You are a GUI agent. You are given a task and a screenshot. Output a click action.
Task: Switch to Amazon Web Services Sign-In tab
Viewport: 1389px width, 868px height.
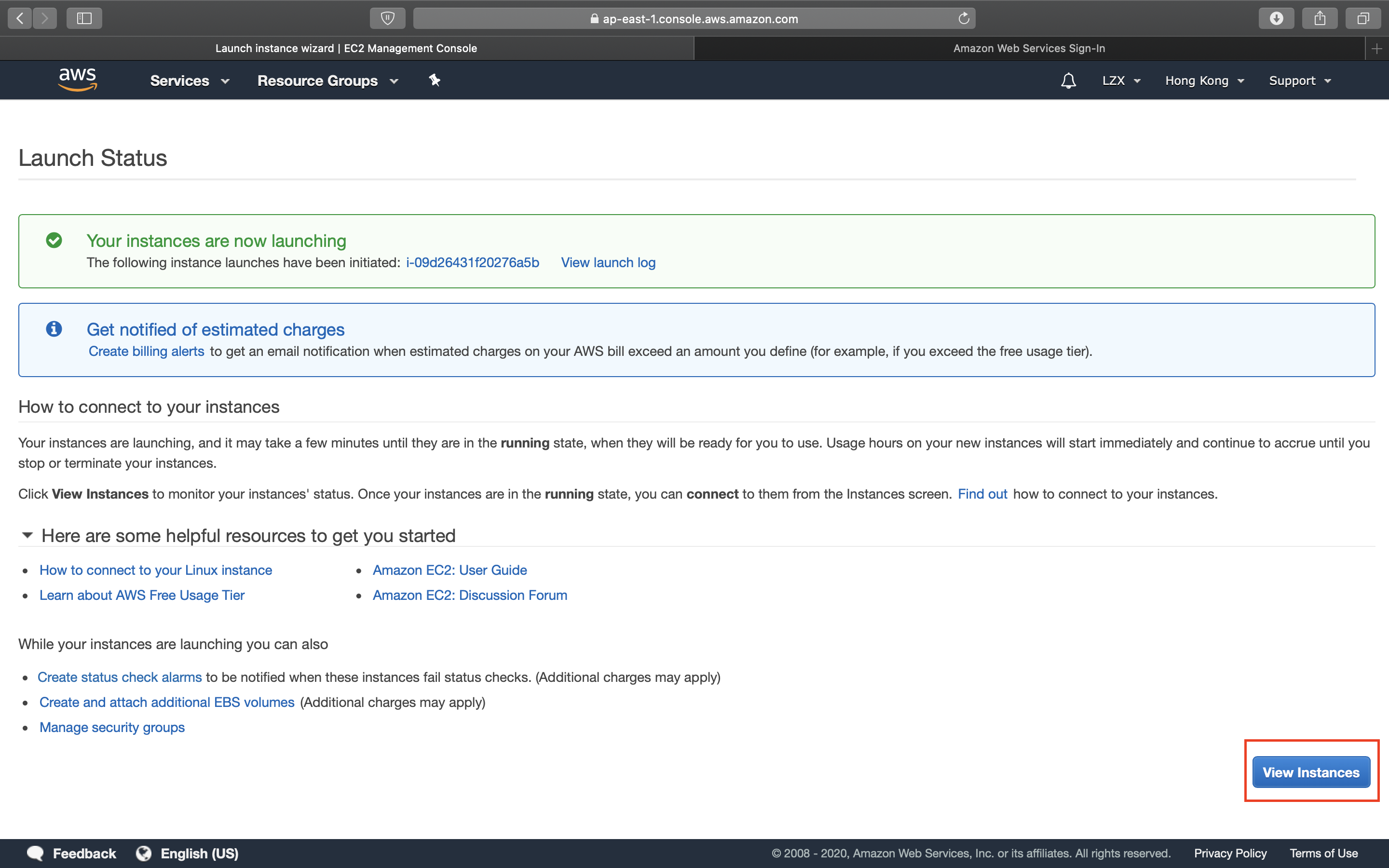pyautogui.click(x=1029, y=49)
